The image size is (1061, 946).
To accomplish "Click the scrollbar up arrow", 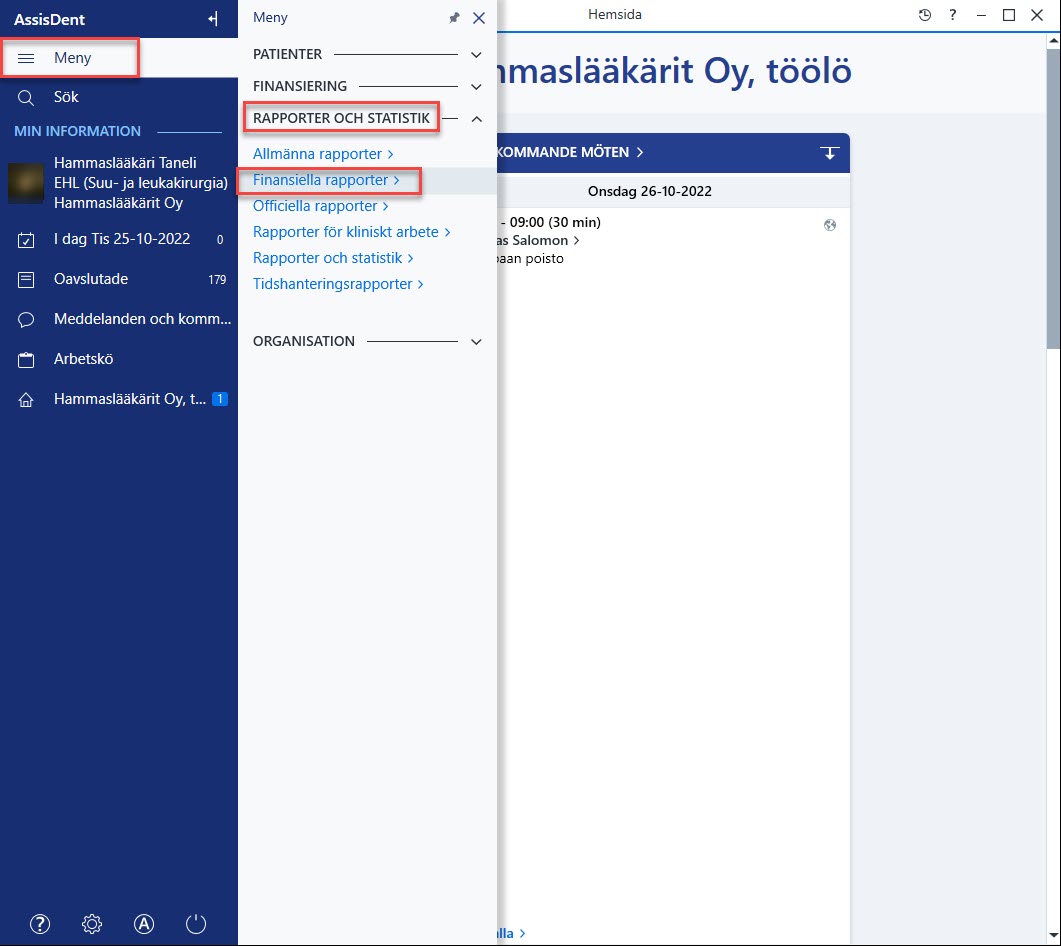I will 1054,41.
